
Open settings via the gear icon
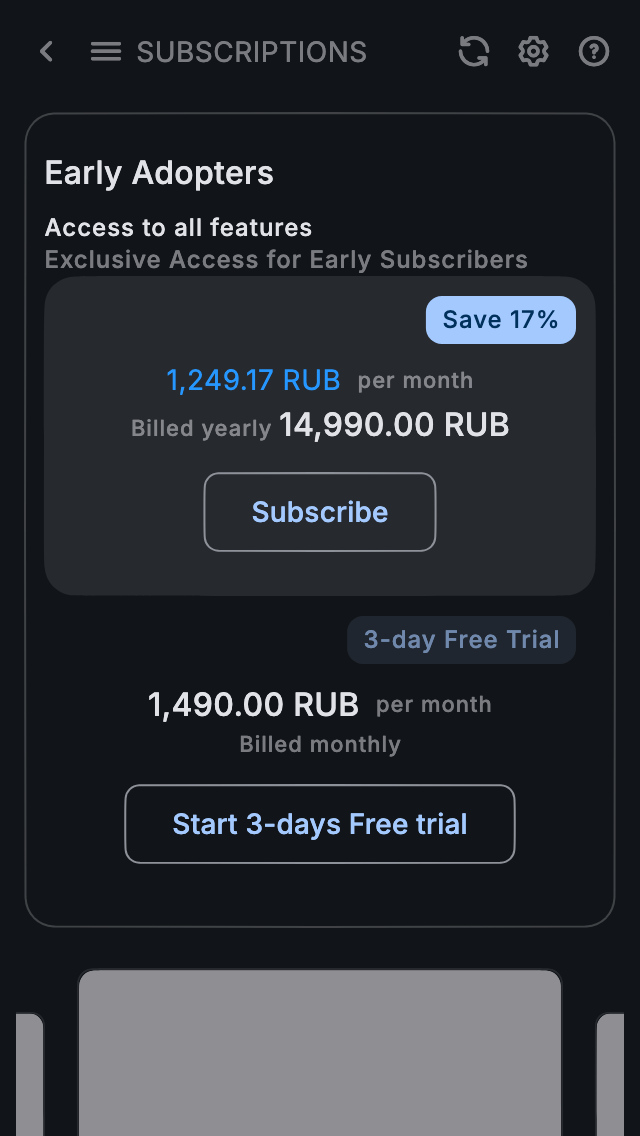pos(533,52)
